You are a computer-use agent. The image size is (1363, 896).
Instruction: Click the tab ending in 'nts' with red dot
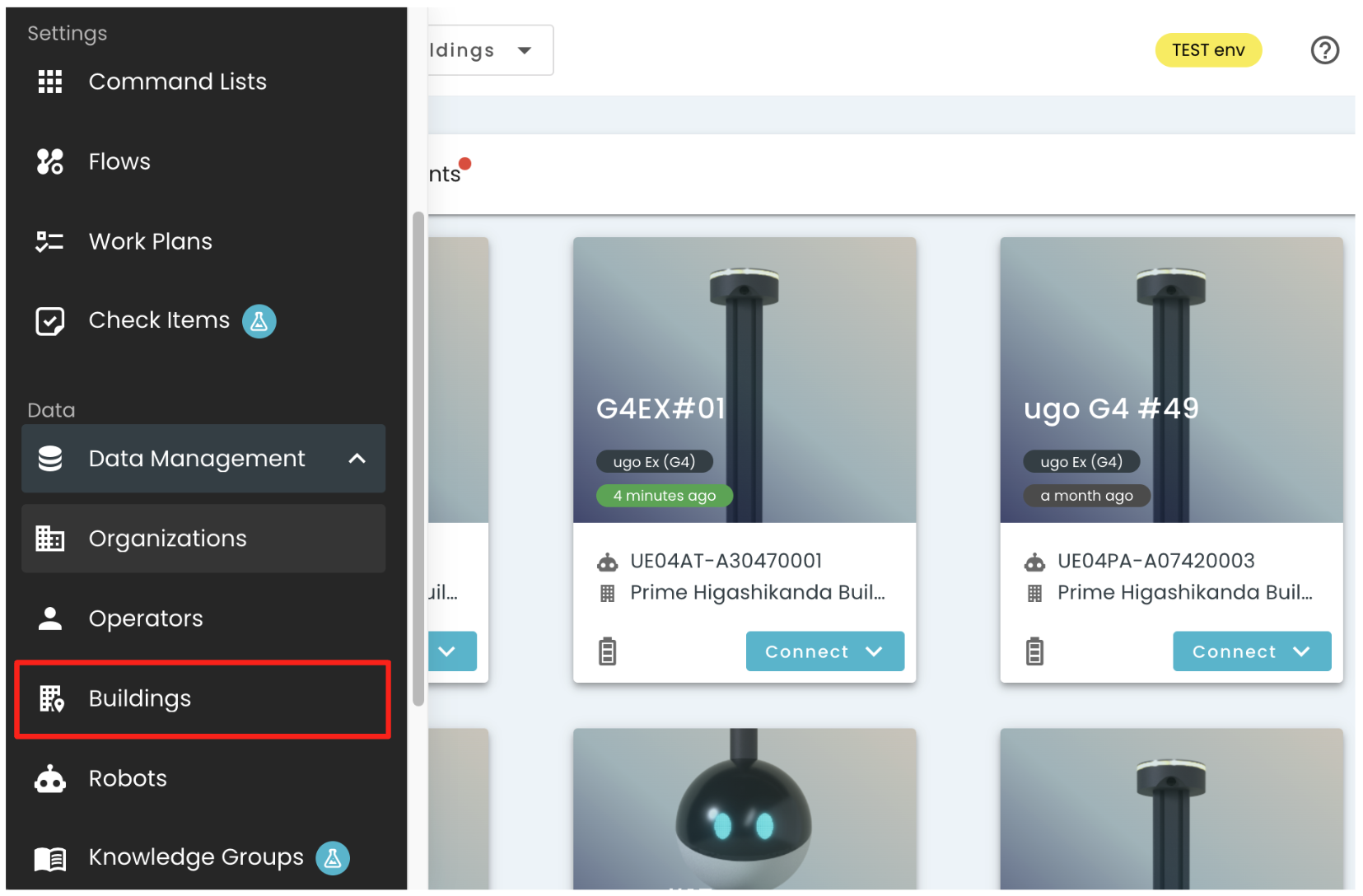[450, 173]
